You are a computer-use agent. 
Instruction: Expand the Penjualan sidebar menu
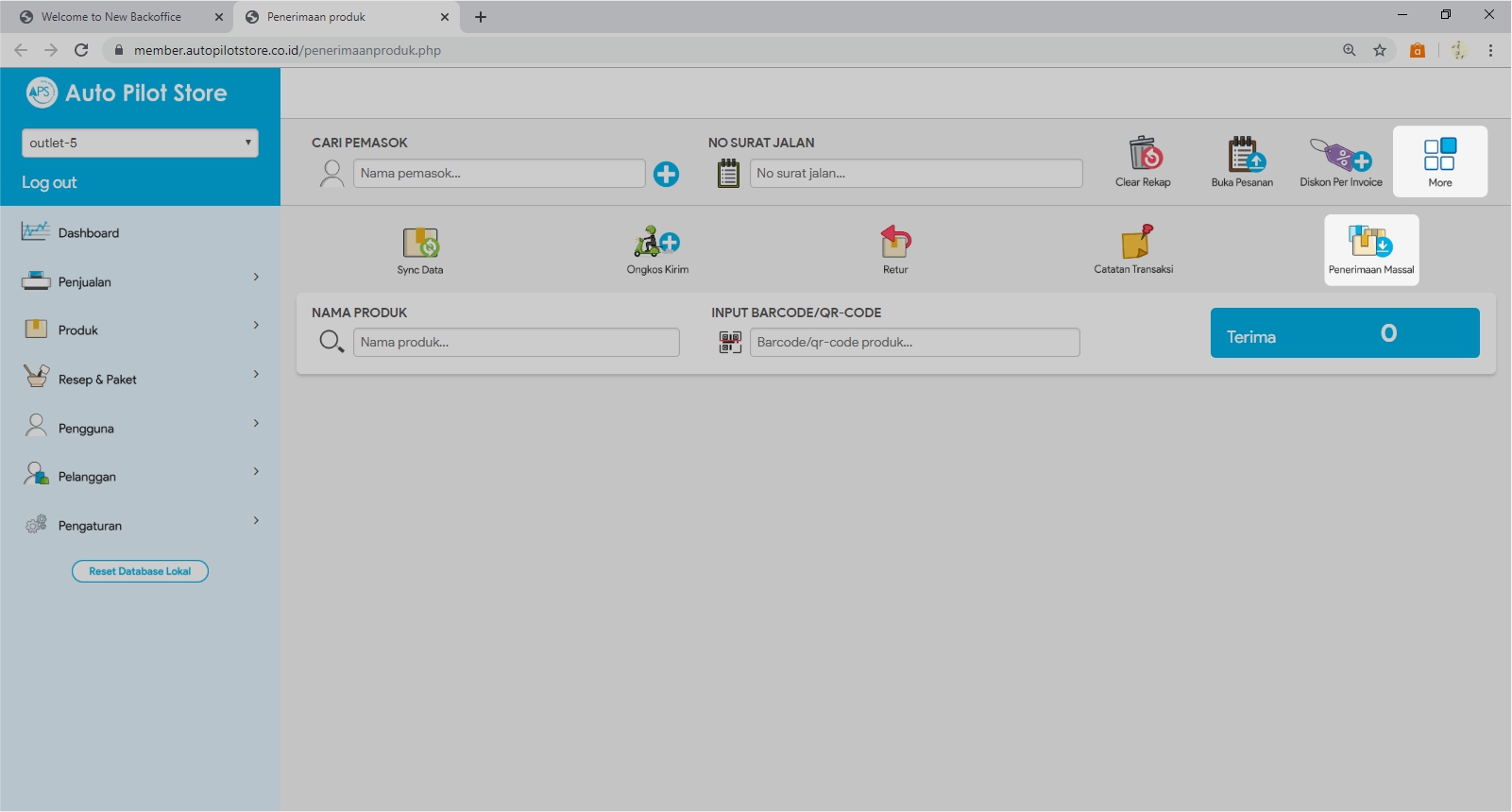coord(140,281)
